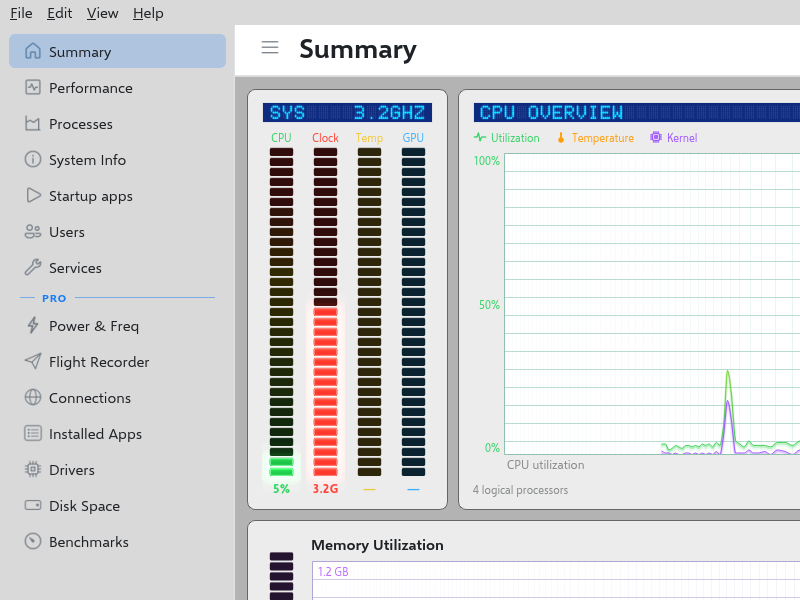This screenshot has width=800, height=600.
Task: Open the Processes page label
Action: click(x=81, y=124)
